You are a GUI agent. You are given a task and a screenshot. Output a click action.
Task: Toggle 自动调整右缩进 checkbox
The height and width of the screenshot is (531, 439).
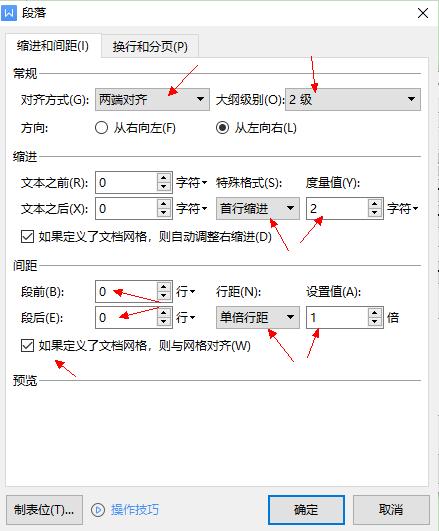27,237
